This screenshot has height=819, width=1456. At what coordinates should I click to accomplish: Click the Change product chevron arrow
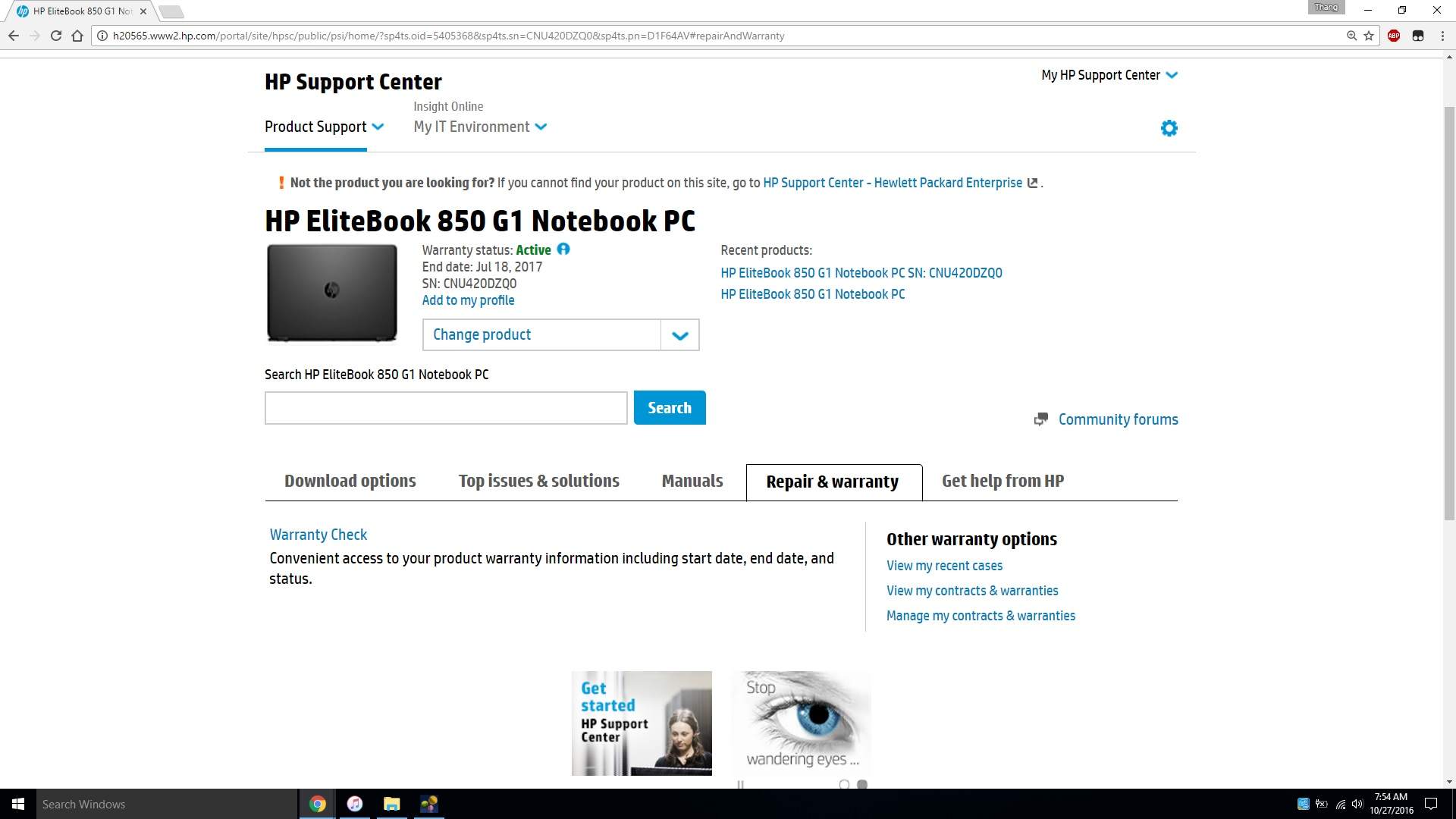point(680,335)
